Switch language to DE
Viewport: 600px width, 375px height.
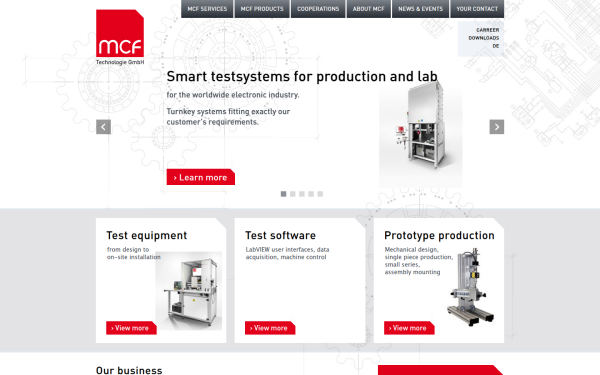coord(496,46)
